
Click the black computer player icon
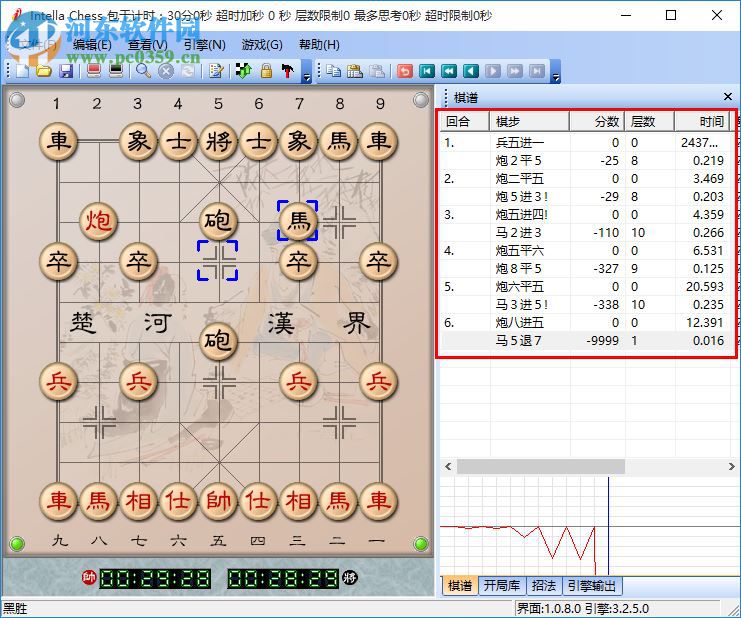(116, 71)
